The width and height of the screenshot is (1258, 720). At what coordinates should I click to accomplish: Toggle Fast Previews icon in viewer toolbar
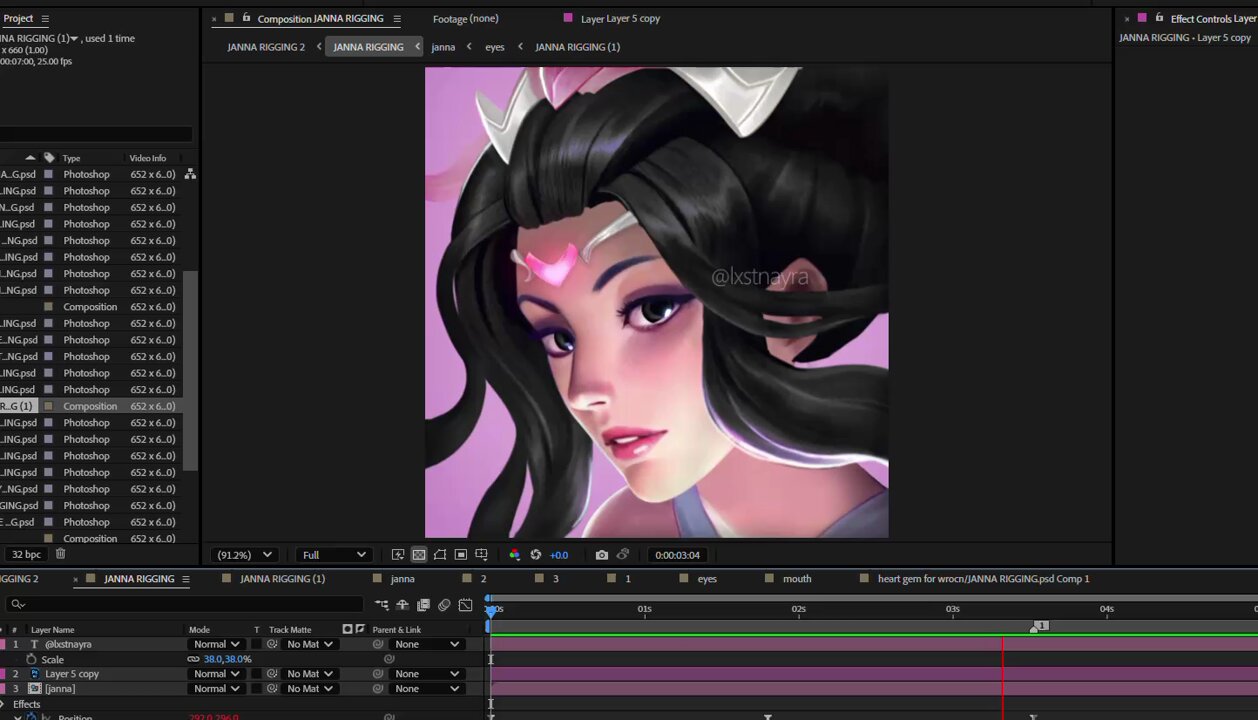398,555
